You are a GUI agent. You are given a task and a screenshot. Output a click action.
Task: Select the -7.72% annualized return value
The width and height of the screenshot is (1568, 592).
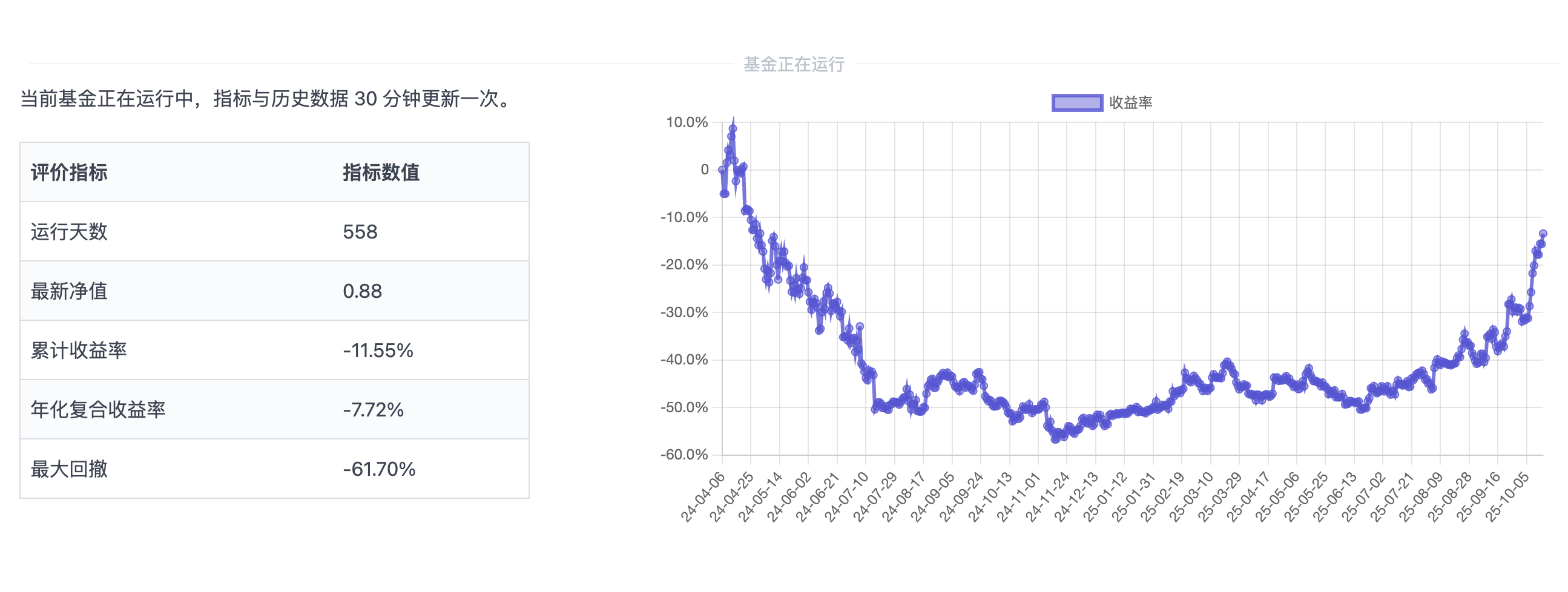pyautogui.click(x=373, y=409)
